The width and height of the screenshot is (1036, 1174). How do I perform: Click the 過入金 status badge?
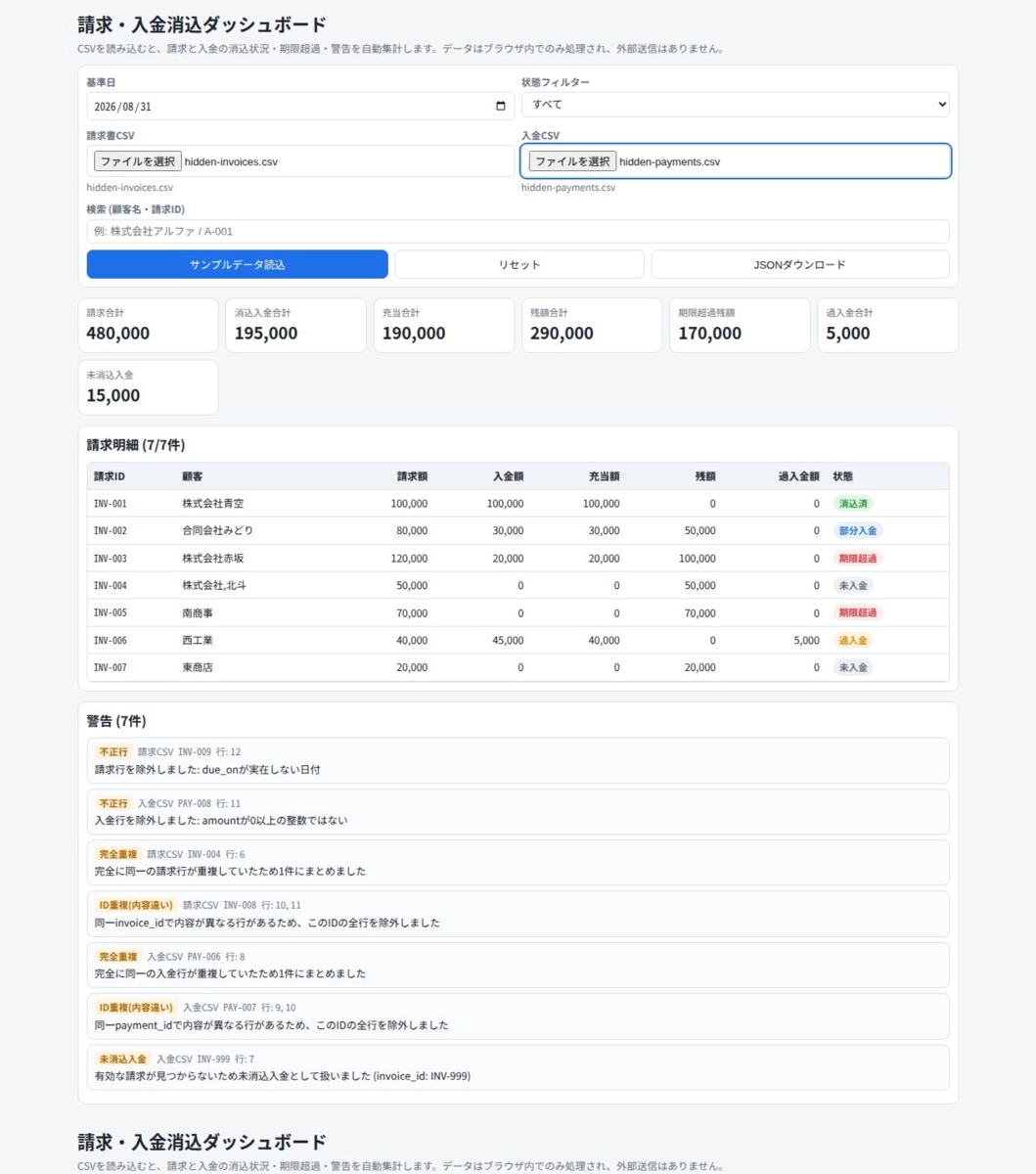(853, 641)
